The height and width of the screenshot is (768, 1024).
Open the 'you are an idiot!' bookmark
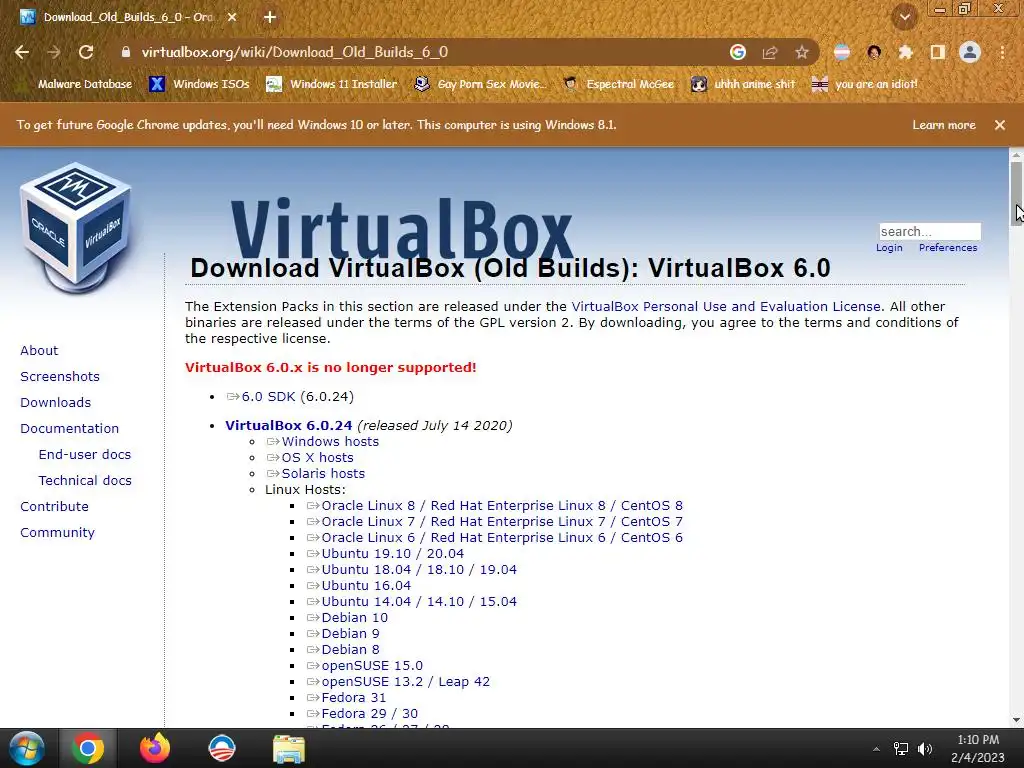coord(864,84)
